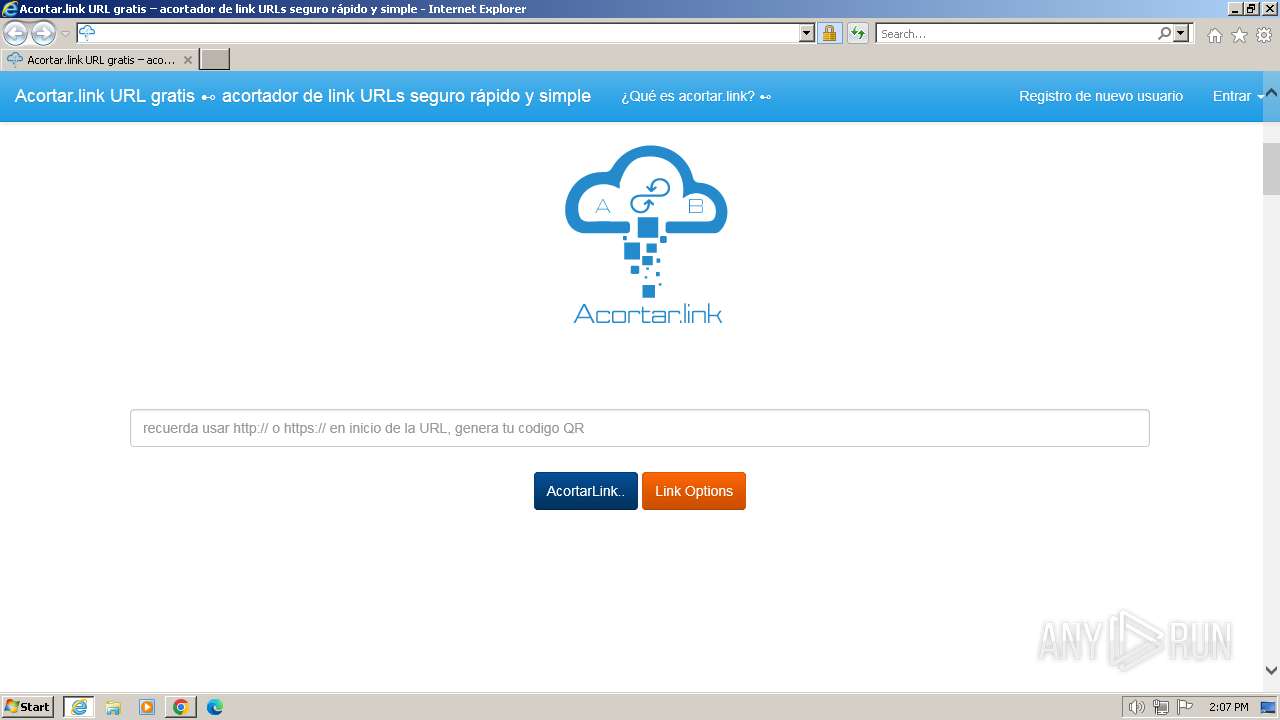Image resolution: width=1280 pixels, height=720 pixels.
Task: Click the search magnifier icon
Action: click(1164, 33)
